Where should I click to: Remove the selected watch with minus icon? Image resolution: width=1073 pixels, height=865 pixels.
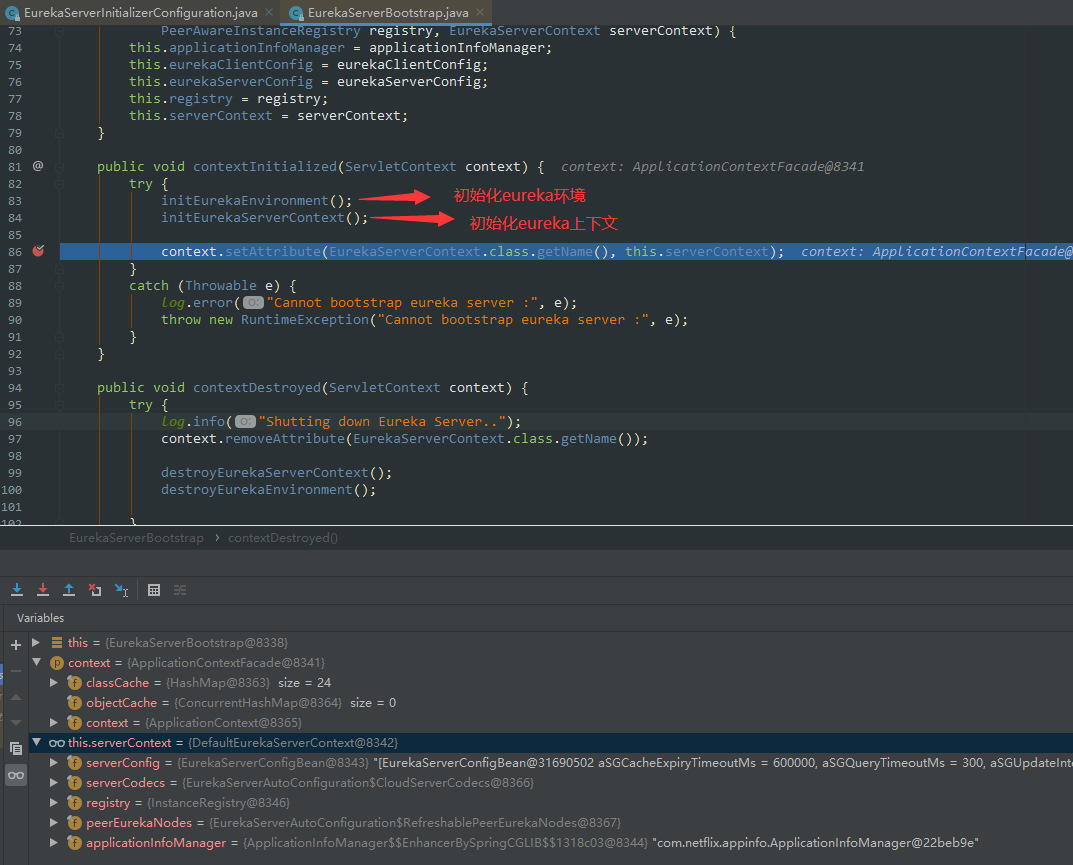(16, 671)
